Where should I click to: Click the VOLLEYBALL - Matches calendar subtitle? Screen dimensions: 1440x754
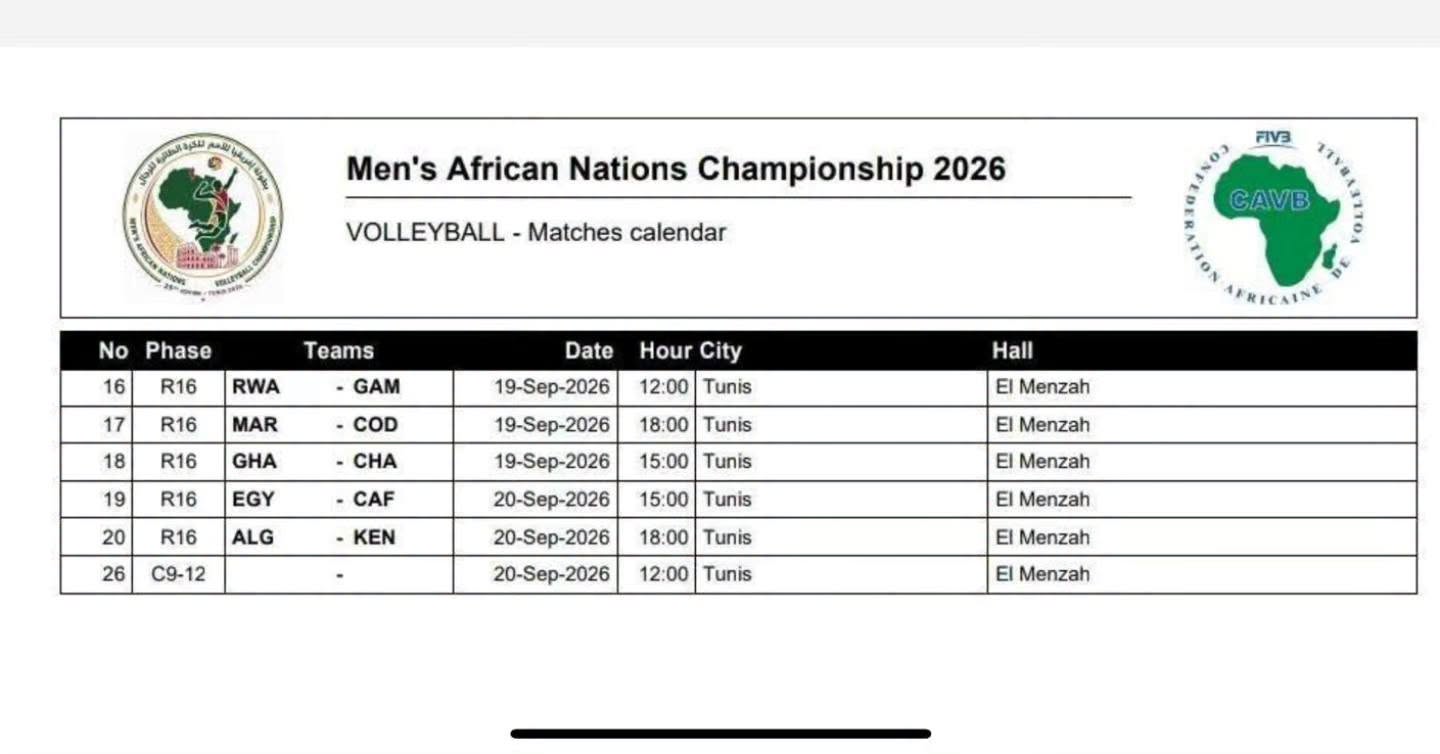536,232
